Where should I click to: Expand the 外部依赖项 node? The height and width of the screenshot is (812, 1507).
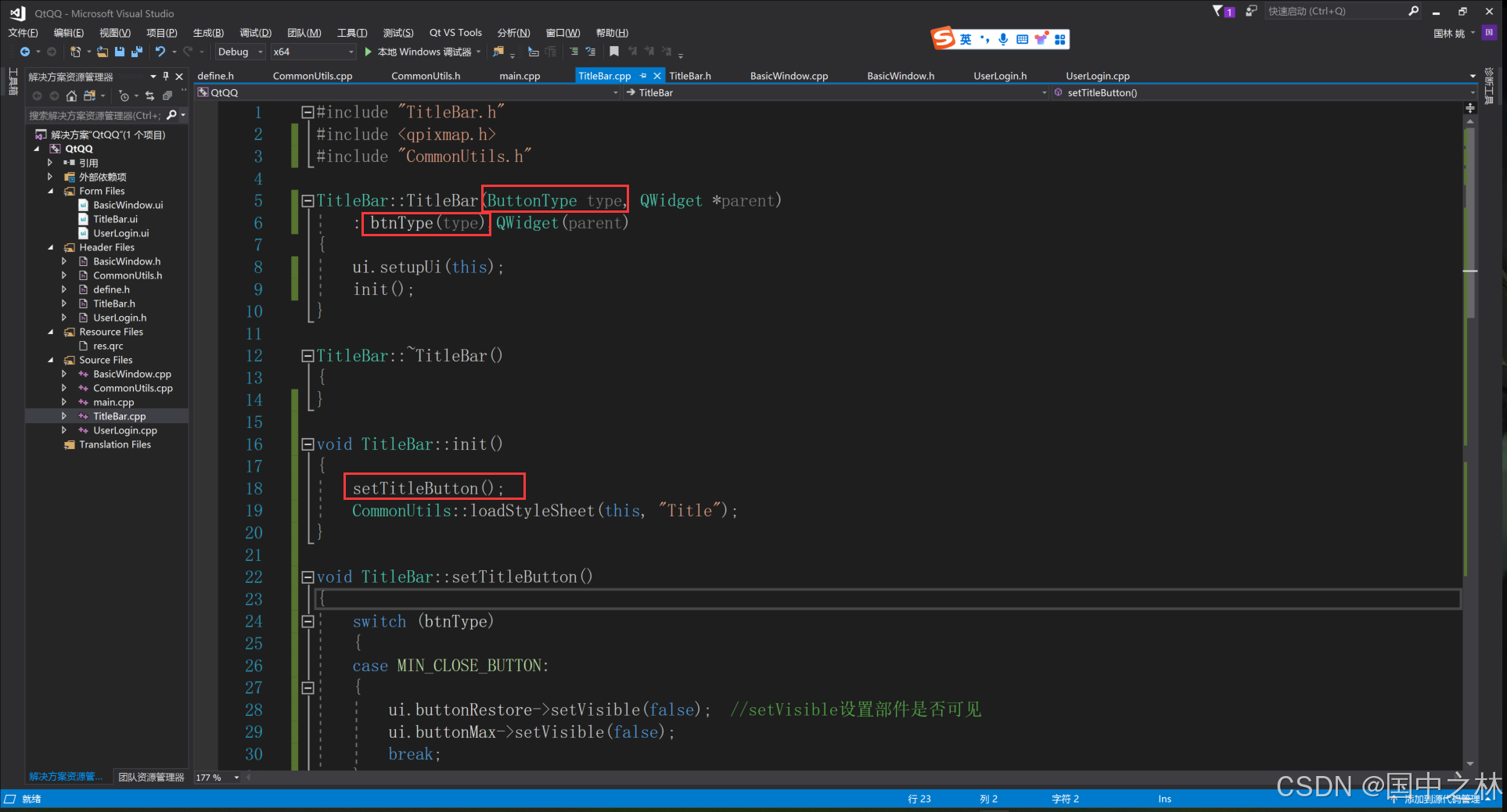point(50,177)
